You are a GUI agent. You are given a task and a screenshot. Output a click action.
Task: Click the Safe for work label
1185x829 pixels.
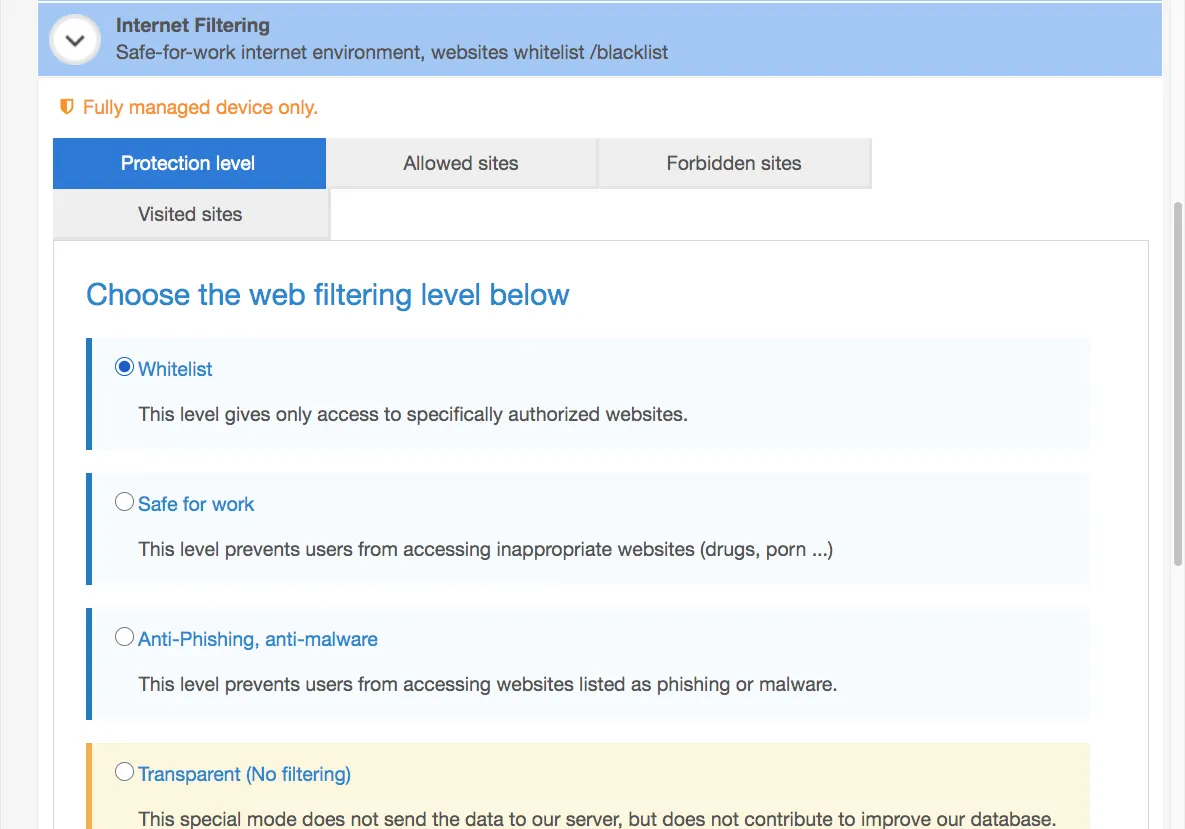pos(196,504)
